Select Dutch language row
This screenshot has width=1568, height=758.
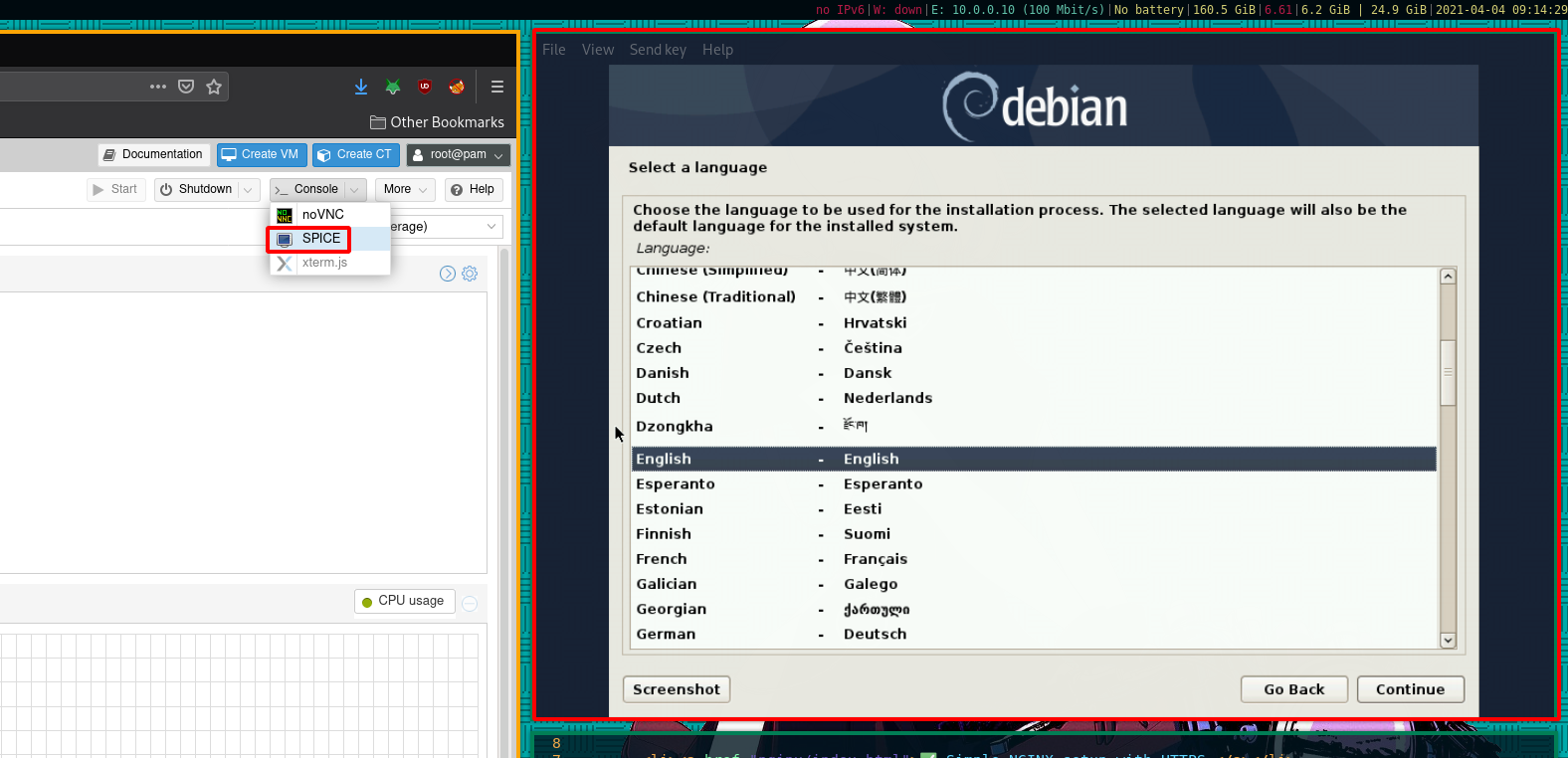pyautogui.click(x=1034, y=398)
